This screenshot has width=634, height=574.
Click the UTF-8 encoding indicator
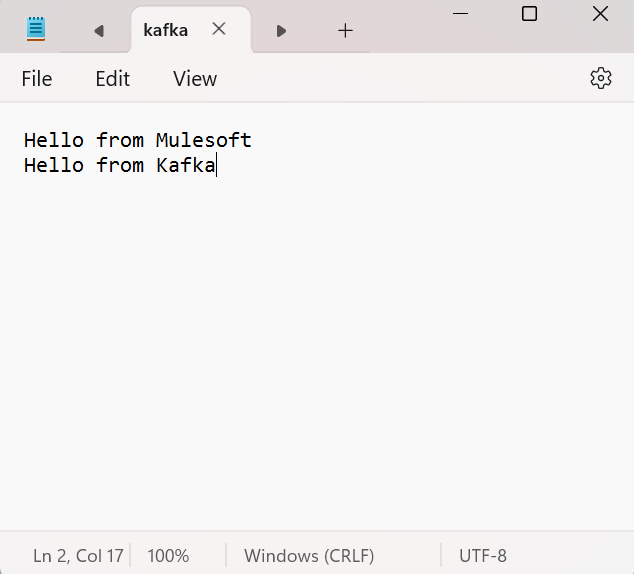[x=483, y=555]
